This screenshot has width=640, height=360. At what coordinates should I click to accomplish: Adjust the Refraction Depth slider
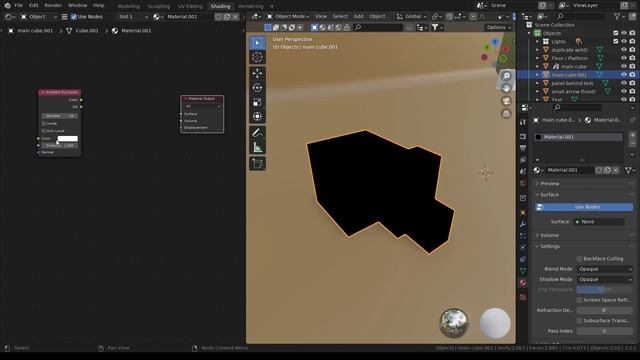coord(605,310)
